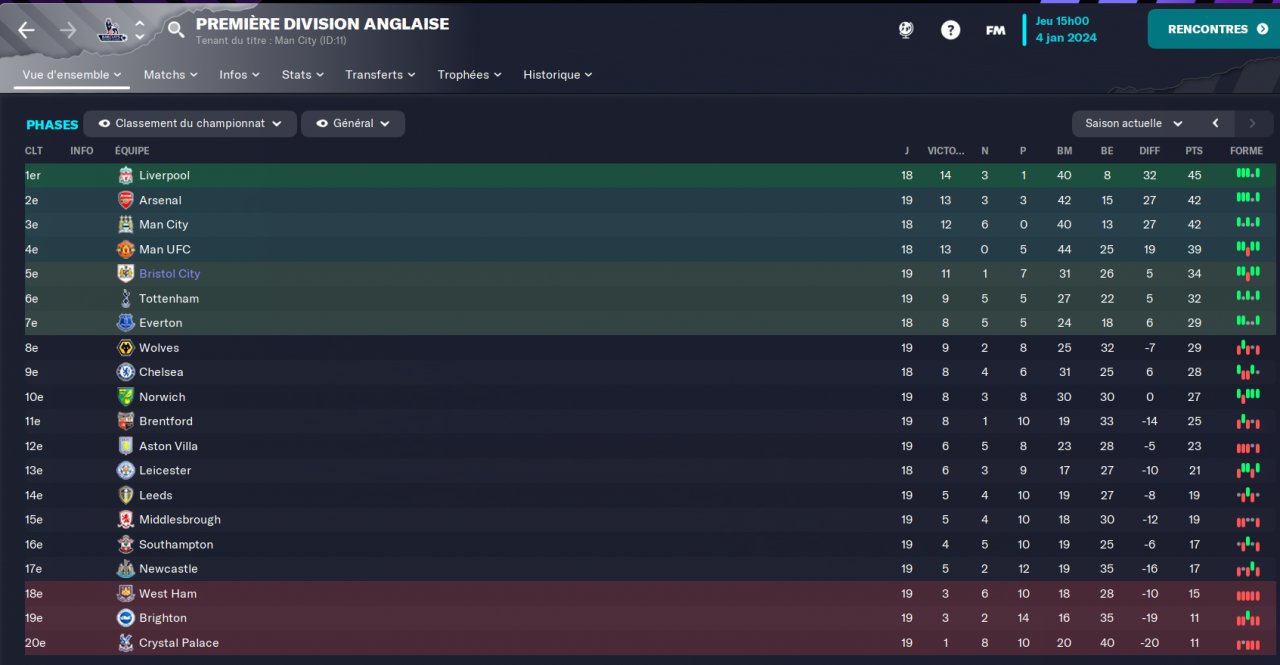1280x665 pixels.
Task: Expand the Saison actuelle dropdown
Action: [1133, 124]
